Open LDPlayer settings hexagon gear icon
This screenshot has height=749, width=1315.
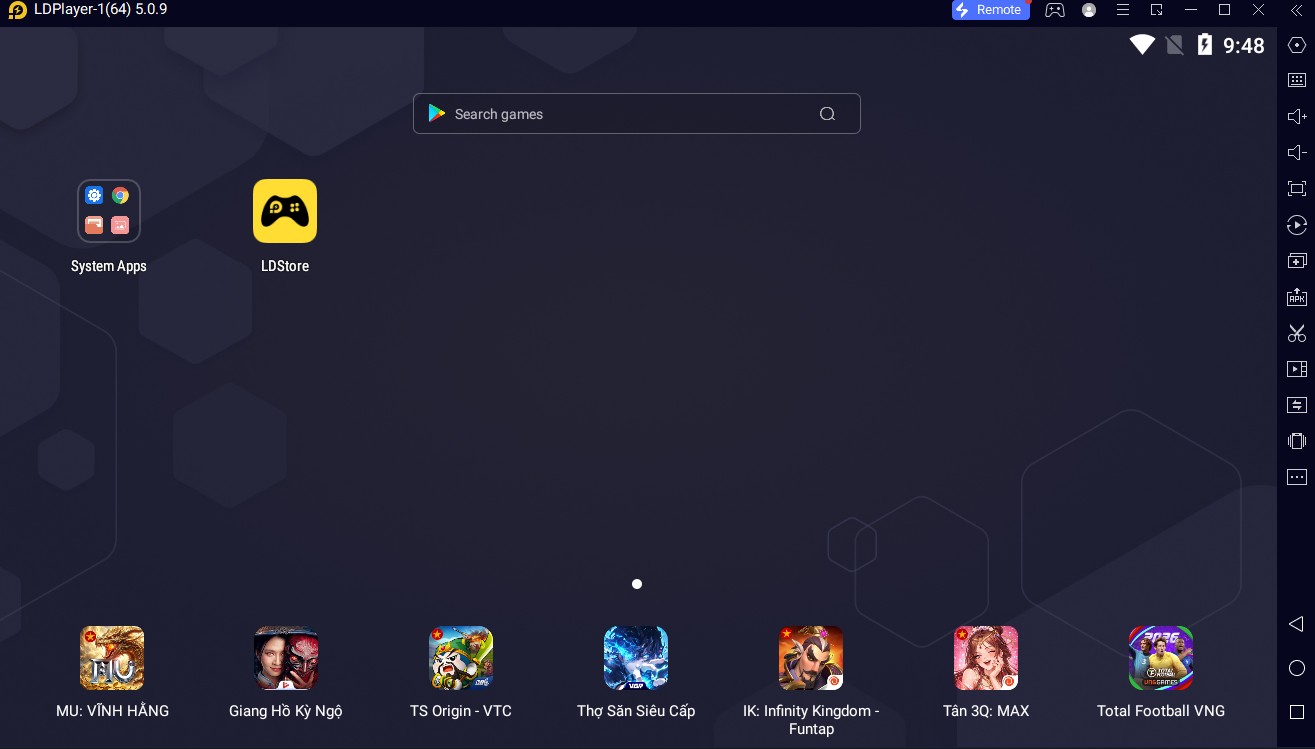(x=1297, y=45)
